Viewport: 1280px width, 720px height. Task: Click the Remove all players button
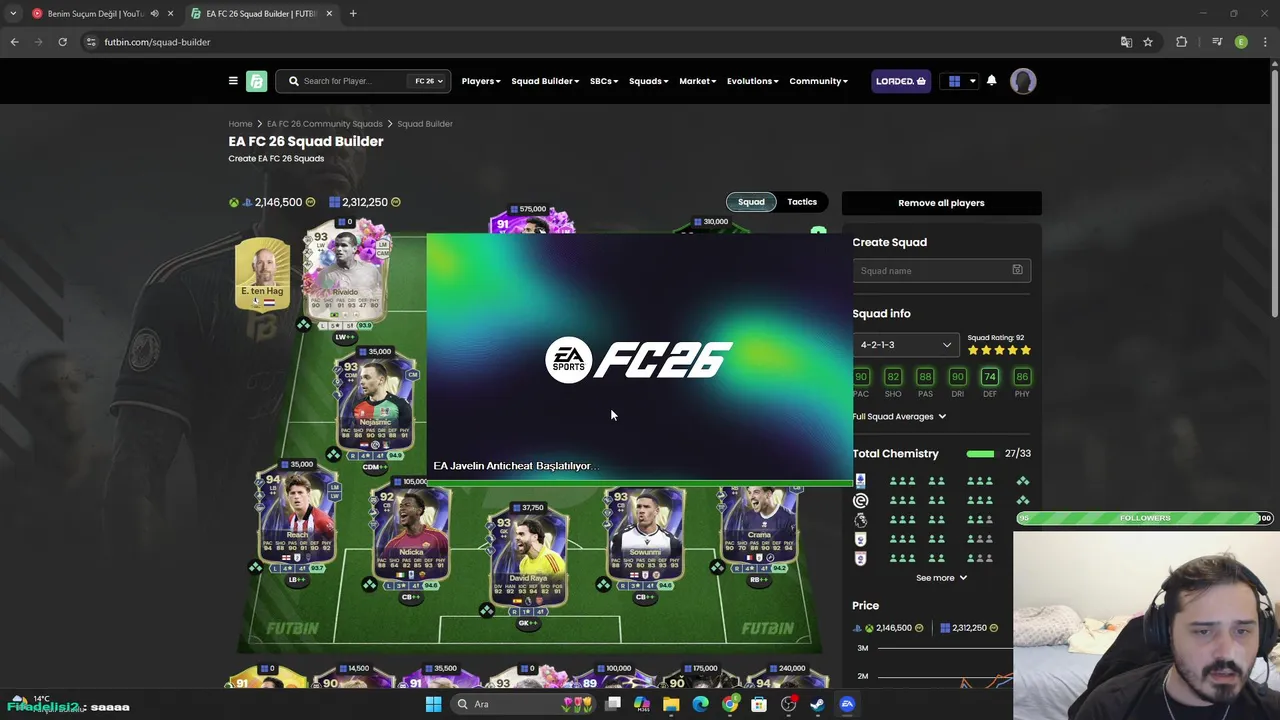click(x=941, y=203)
